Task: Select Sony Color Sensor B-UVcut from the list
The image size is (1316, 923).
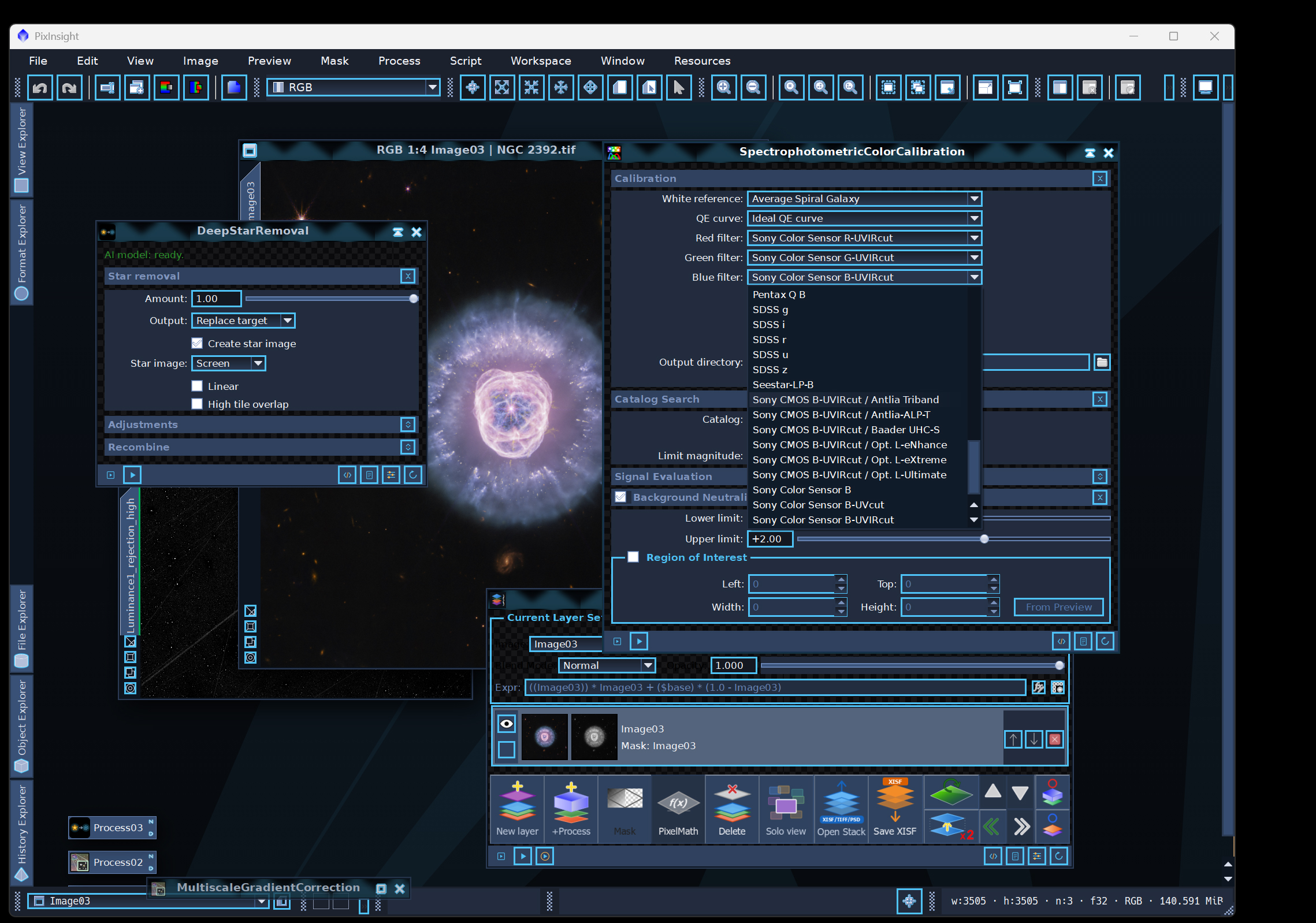Action: (x=818, y=505)
